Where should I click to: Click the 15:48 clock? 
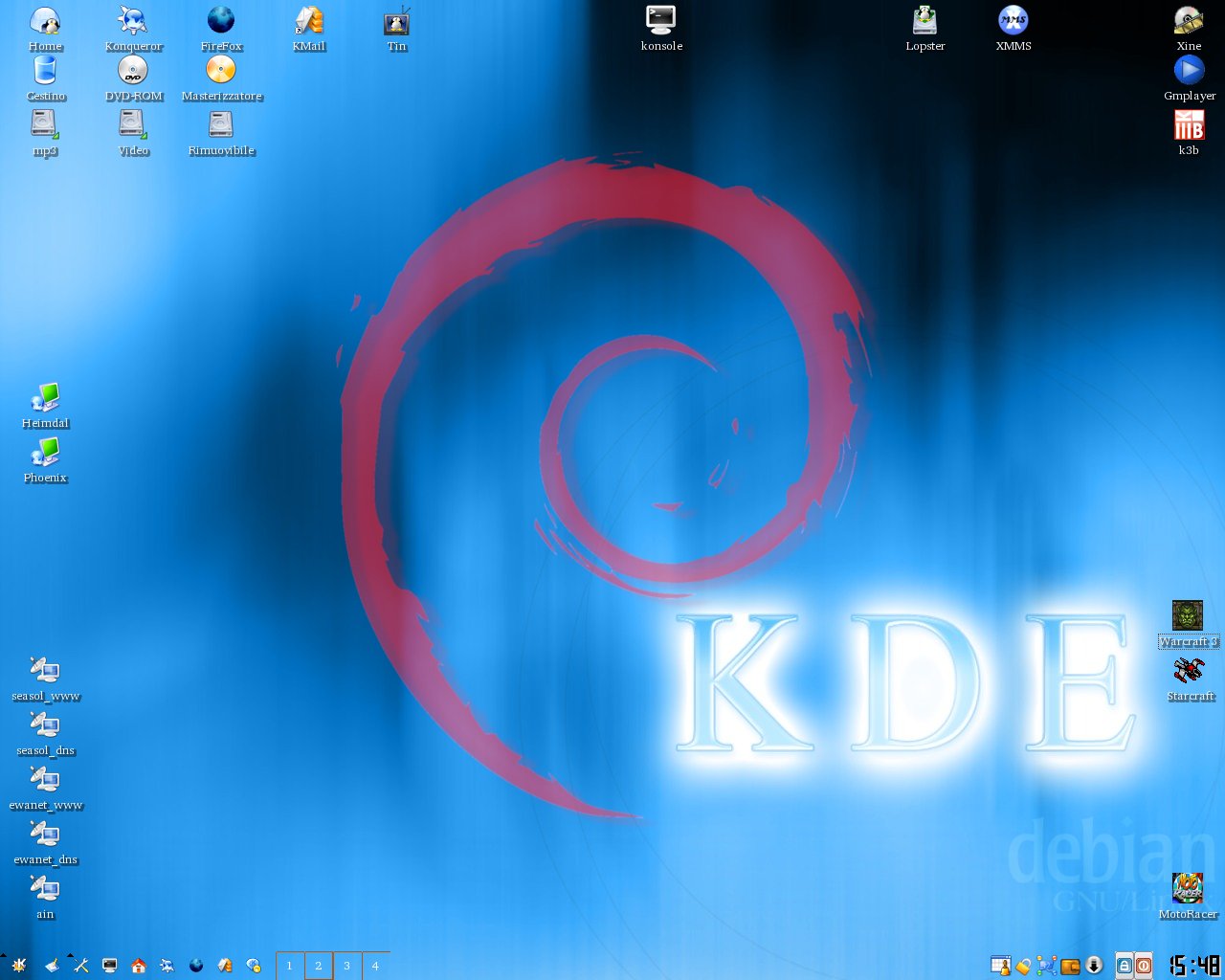point(1194,966)
